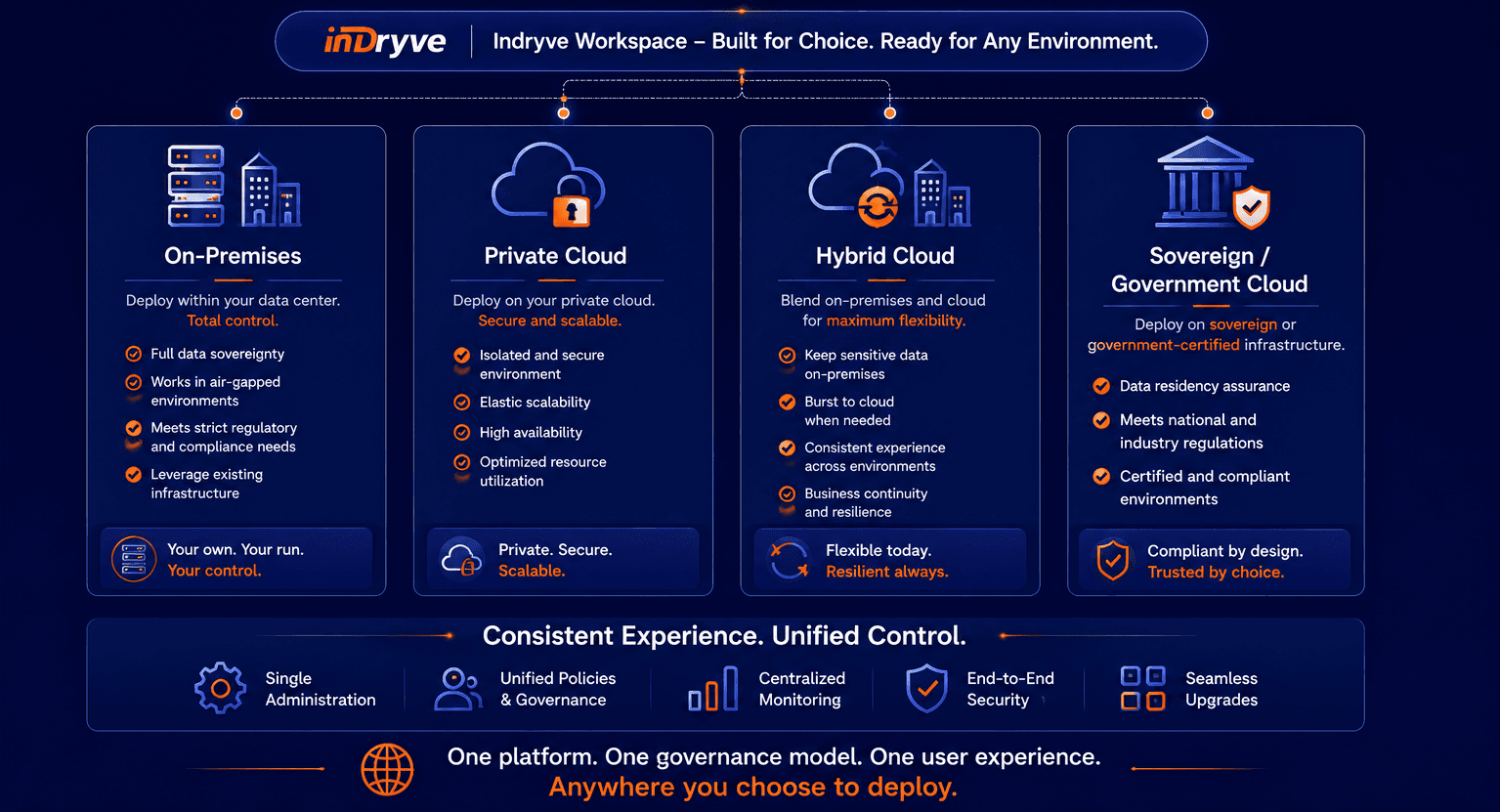Click the 'Sovereign / Government Cloud' heading
The width and height of the screenshot is (1500, 812).
click(1210, 271)
